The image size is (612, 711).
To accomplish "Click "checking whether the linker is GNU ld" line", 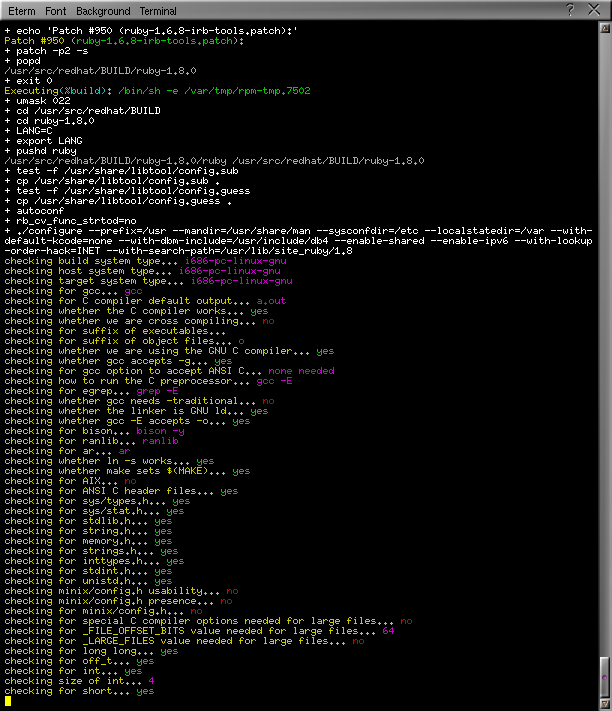I will [136, 410].
